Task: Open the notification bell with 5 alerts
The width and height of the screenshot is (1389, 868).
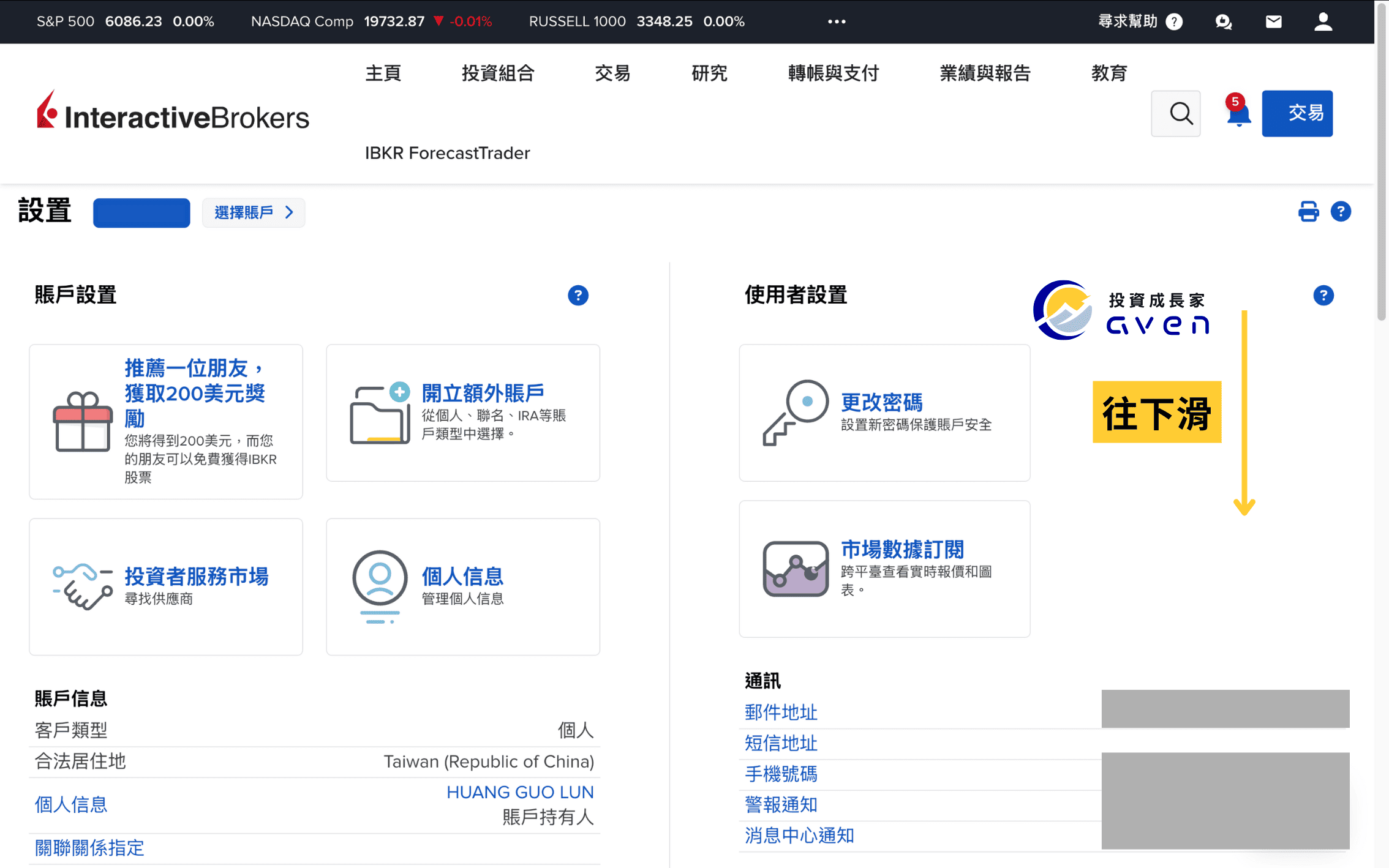Action: pyautogui.click(x=1238, y=114)
